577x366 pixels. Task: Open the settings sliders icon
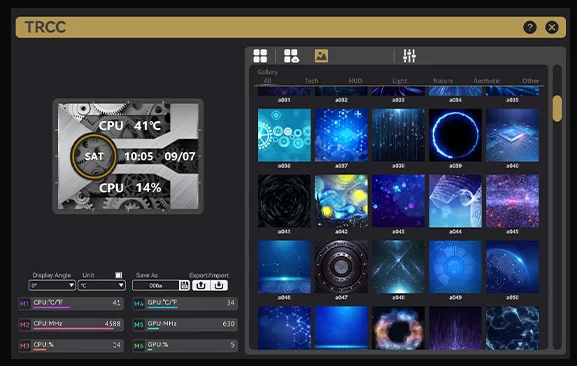[409, 56]
